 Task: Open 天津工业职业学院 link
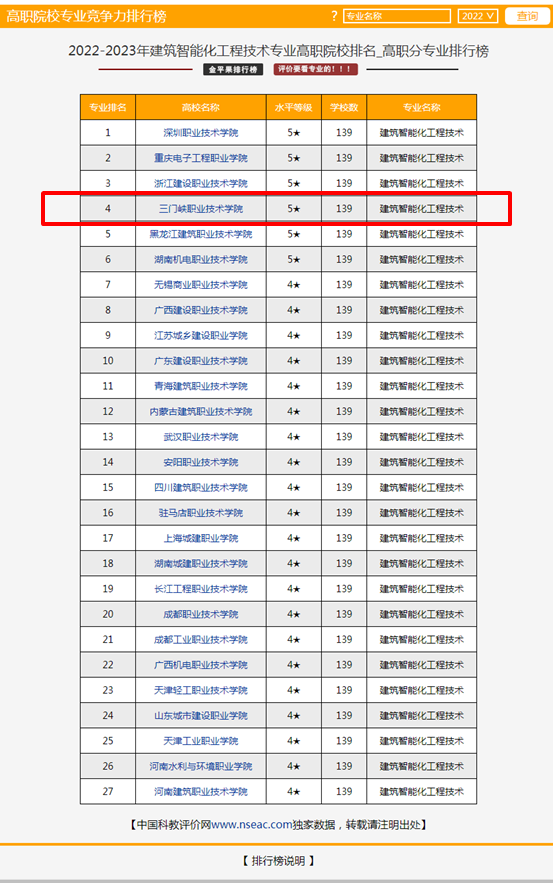(200, 741)
